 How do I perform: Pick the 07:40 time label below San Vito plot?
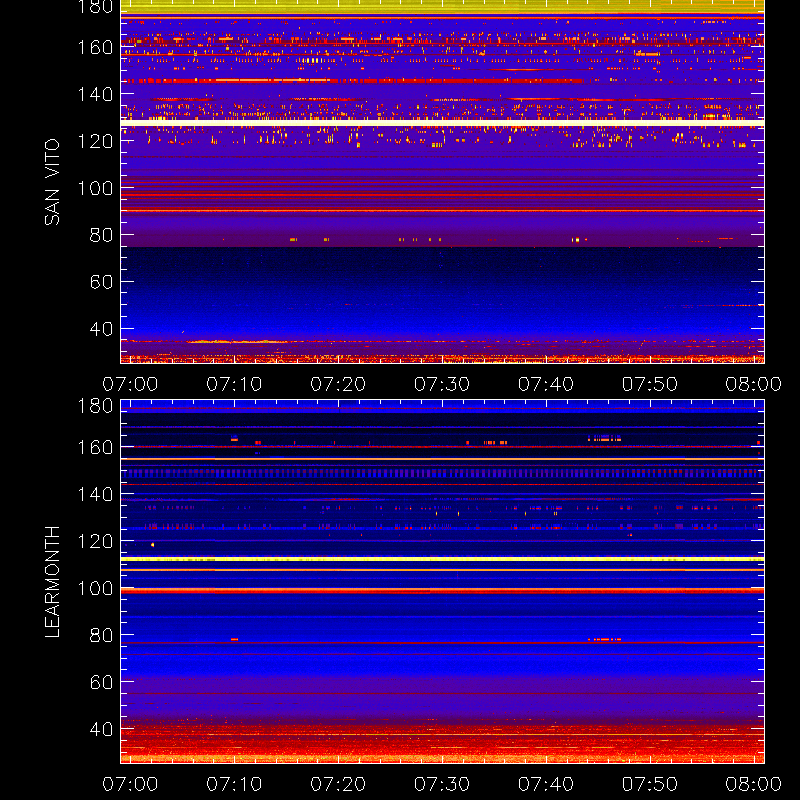(x=546, y=384)
